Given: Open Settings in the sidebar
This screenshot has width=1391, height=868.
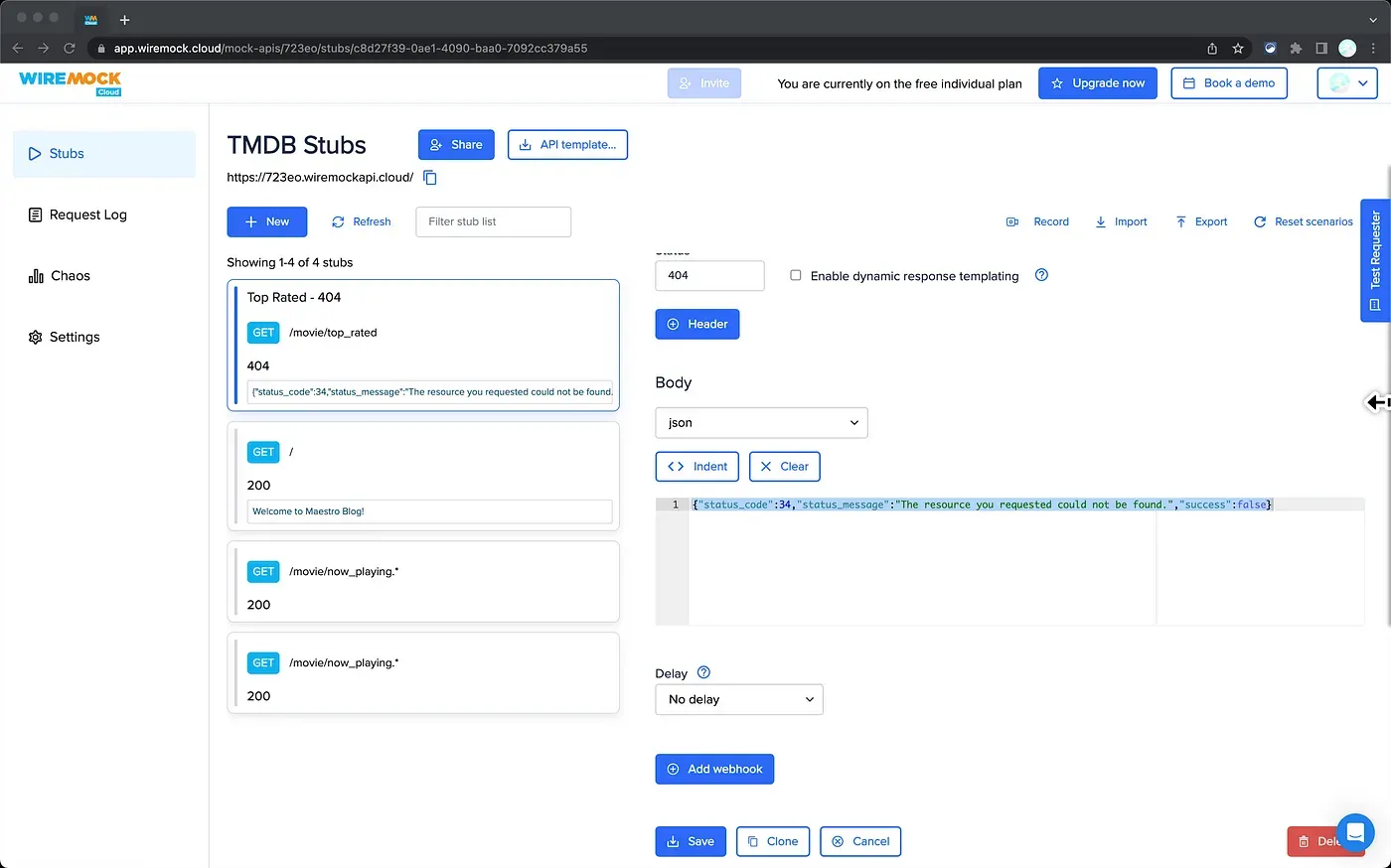Looking at the screenshot, I should 75,337.
